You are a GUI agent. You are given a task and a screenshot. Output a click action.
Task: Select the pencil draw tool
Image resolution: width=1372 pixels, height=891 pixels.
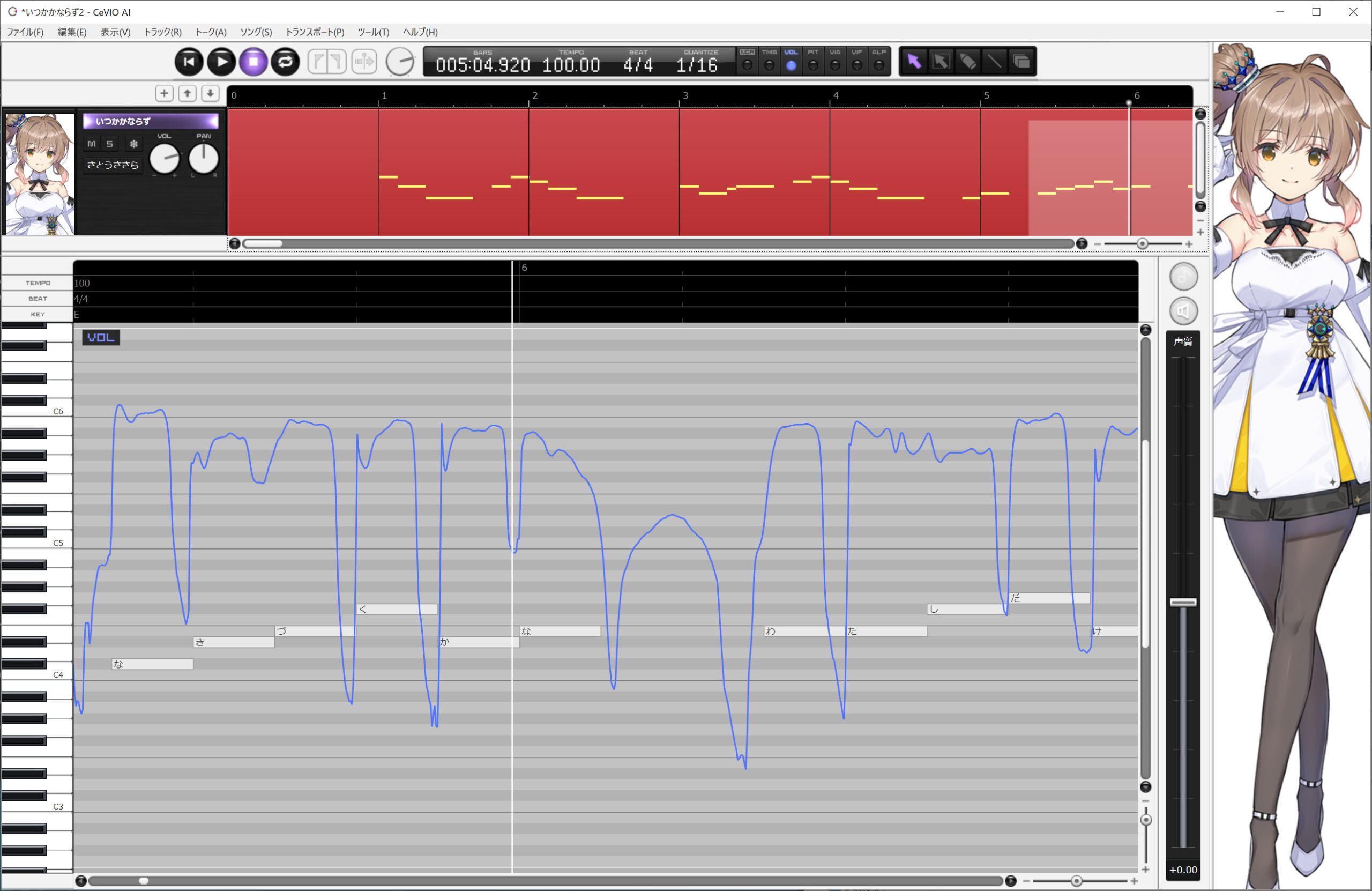tap(968, 61)
